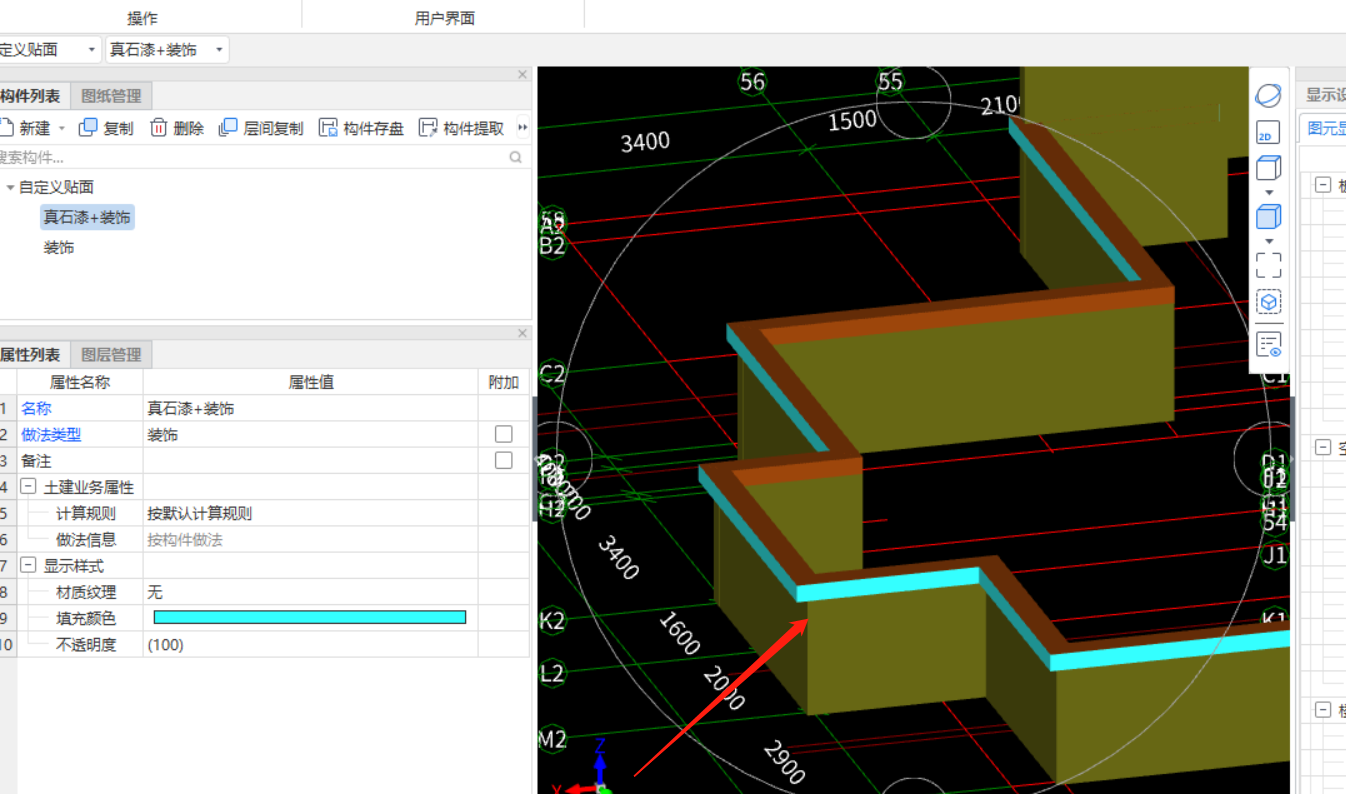The width and height of the screenshot is (1346, 794).
Task: Click the search magnifier icon in component search
Action: (x=516, y=157)
